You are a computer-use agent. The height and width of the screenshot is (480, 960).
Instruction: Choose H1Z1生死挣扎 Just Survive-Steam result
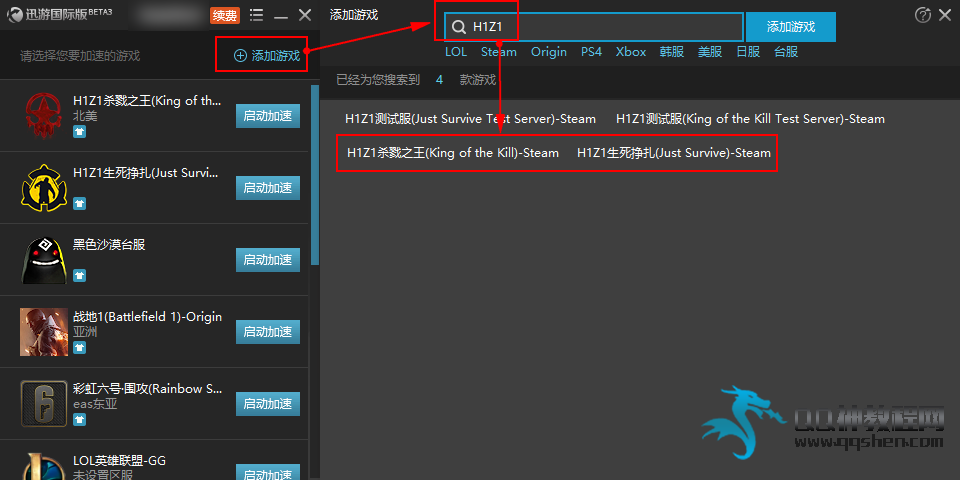(x=674, y=152)
